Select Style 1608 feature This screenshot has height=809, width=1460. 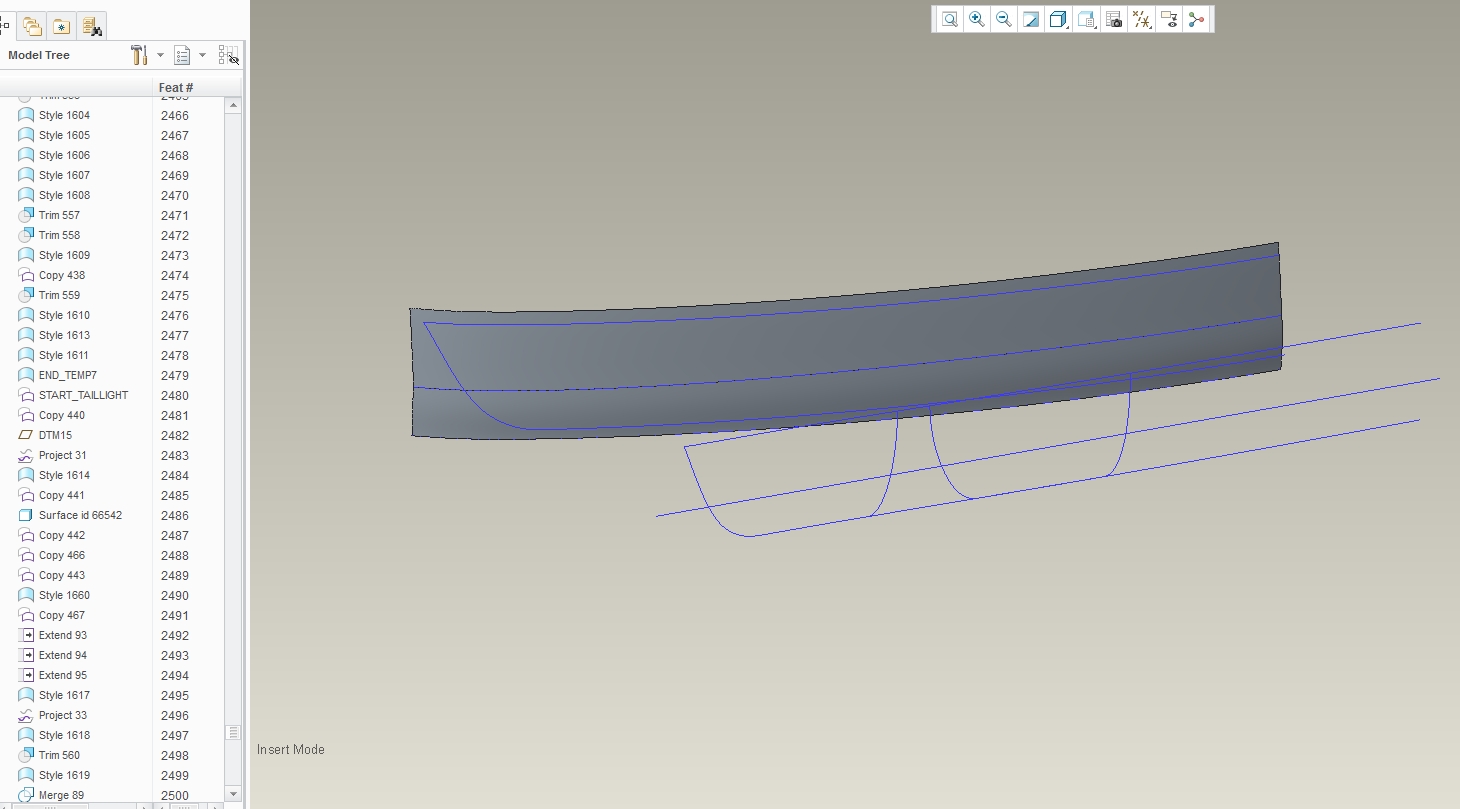click(x=64, y=195)
